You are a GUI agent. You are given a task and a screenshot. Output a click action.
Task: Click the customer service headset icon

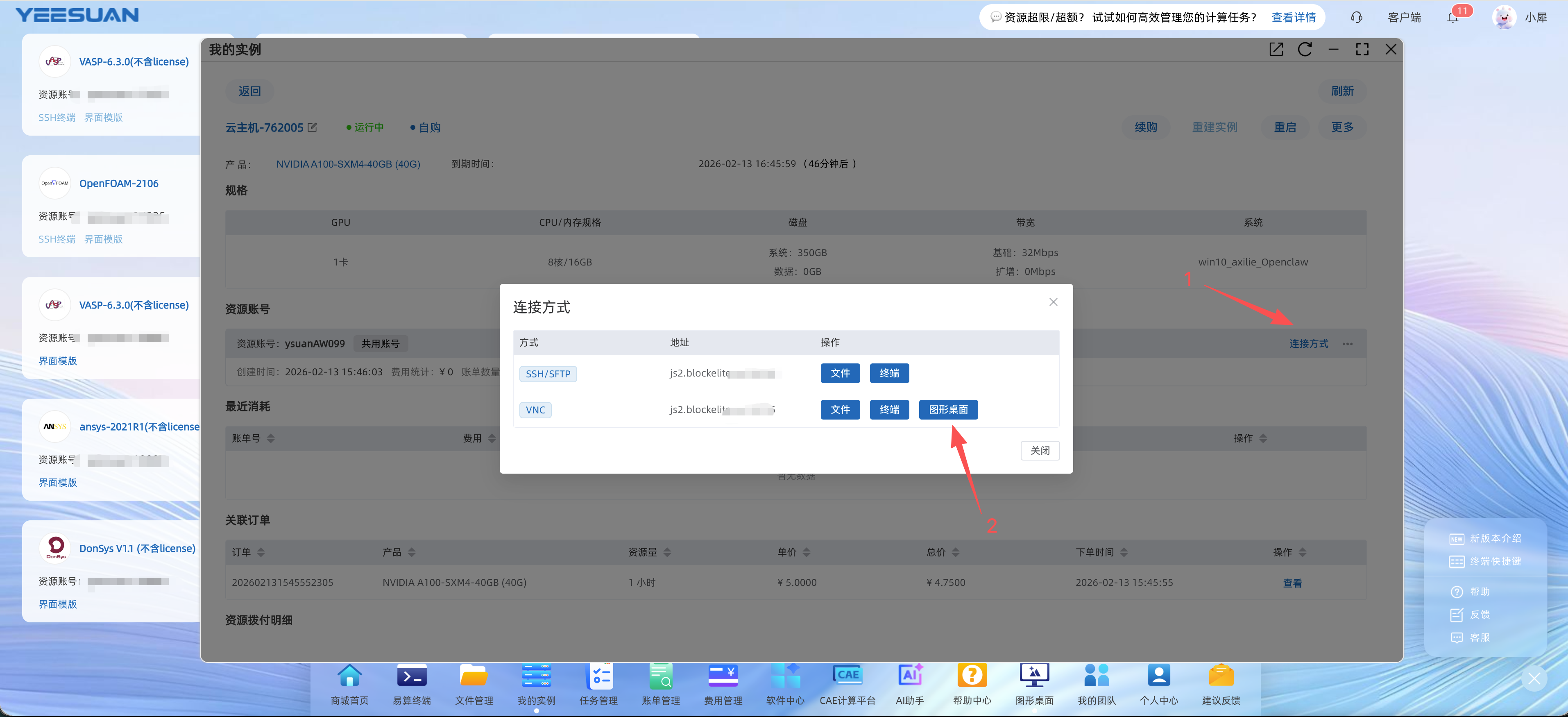(1356, 18)
